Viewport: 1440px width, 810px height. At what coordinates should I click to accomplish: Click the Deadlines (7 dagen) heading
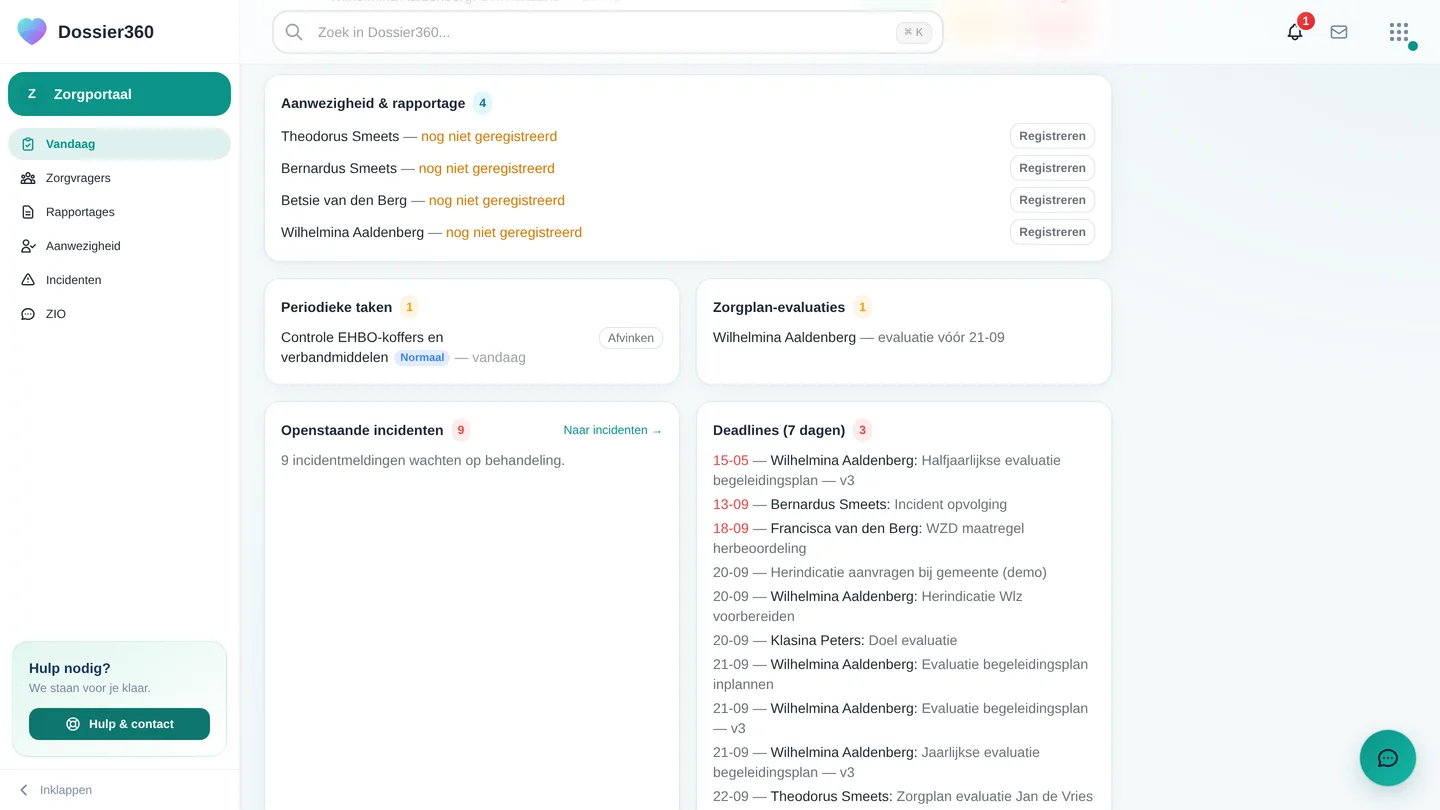(779, 430)
